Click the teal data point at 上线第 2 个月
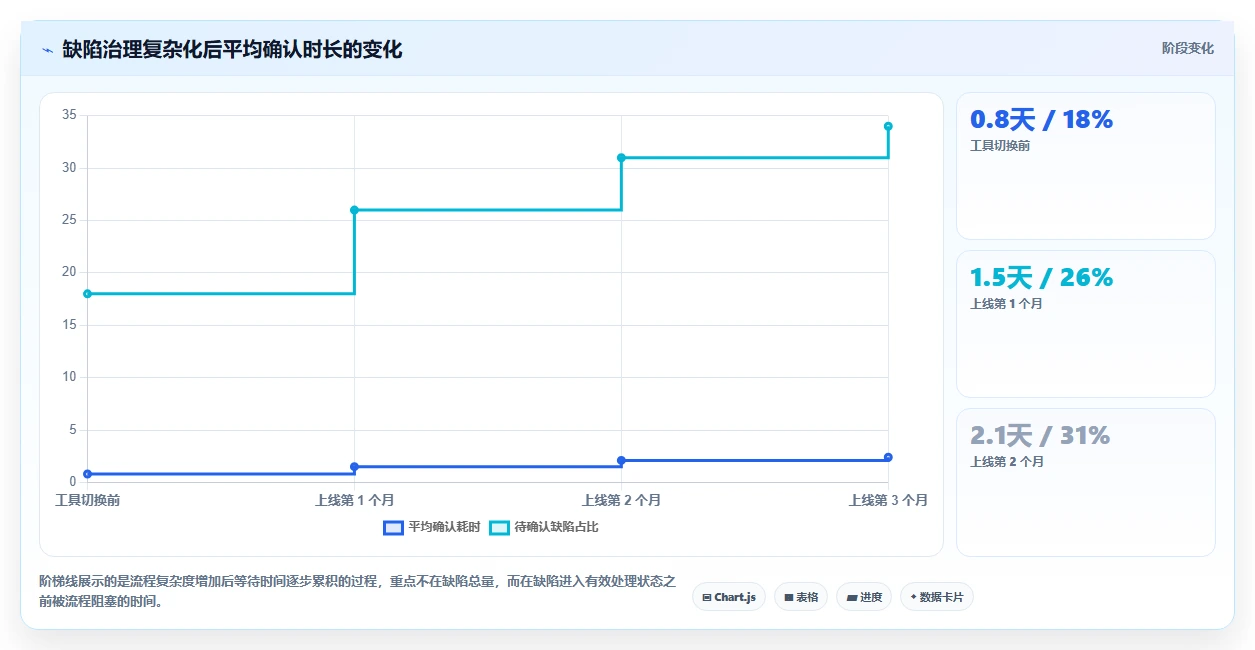 tap(621, 157)
